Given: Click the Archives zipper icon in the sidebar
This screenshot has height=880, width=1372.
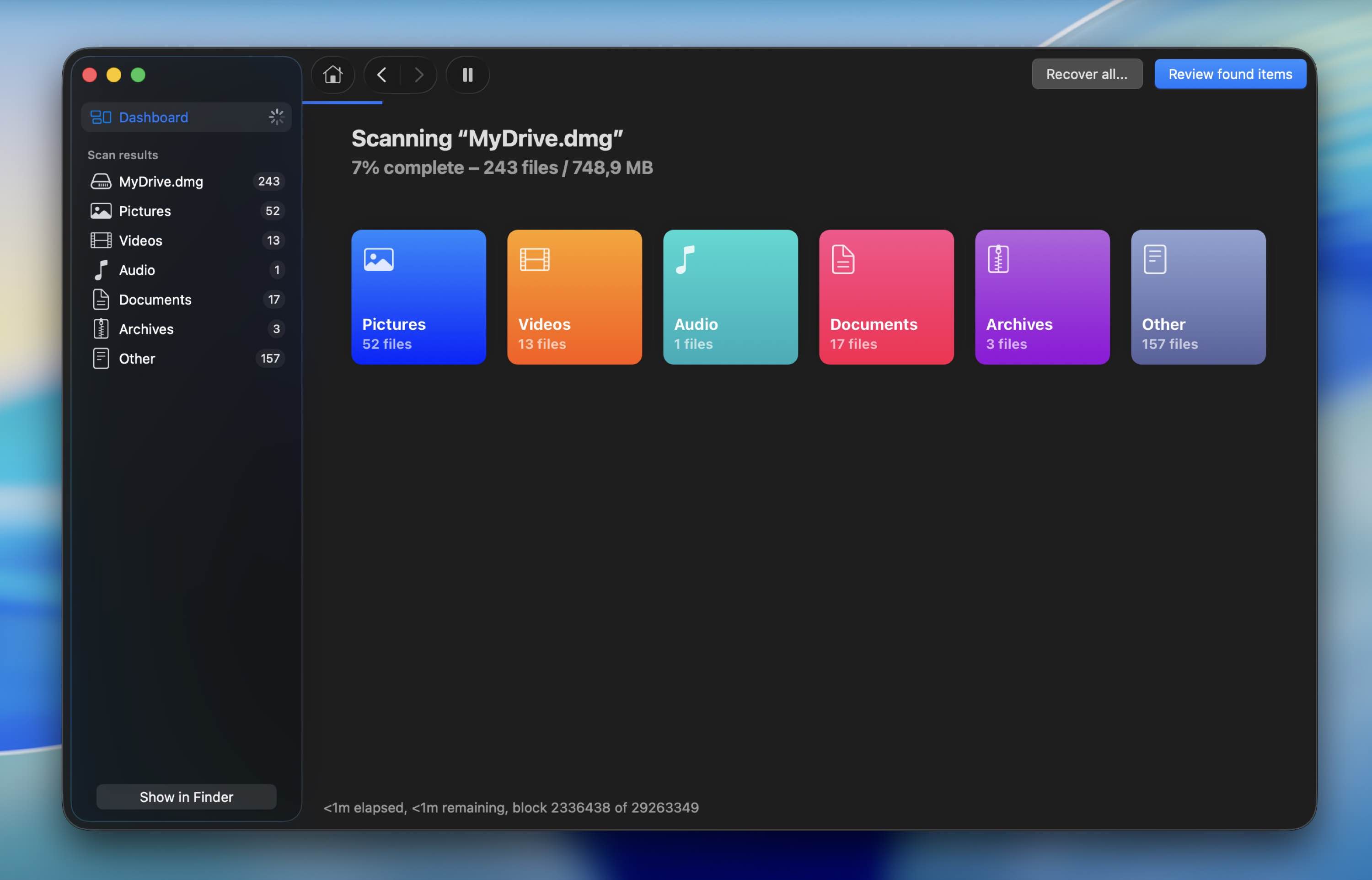Looking at the screenshot, I should tap(101, 329).
